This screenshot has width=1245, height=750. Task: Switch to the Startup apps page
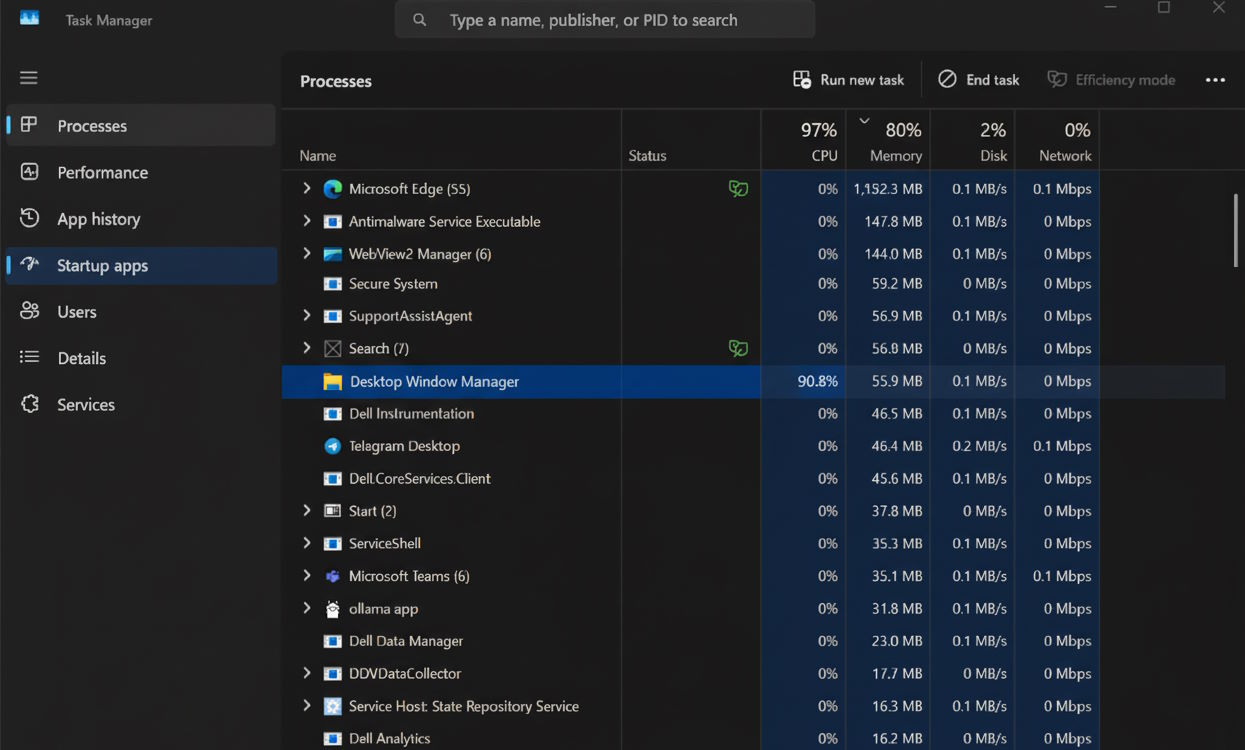click(102, 265)
